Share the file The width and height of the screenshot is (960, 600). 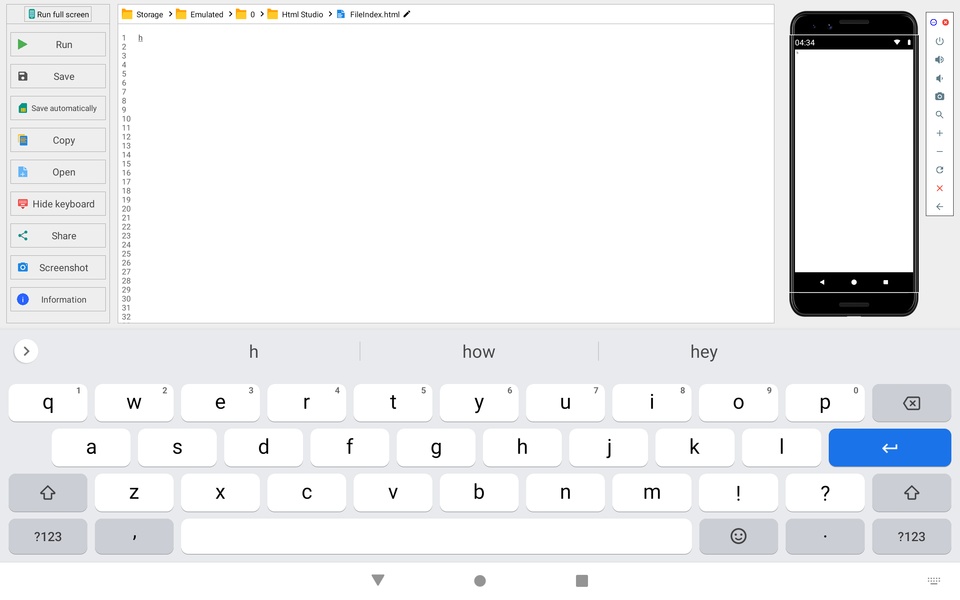tap(58, 236)
